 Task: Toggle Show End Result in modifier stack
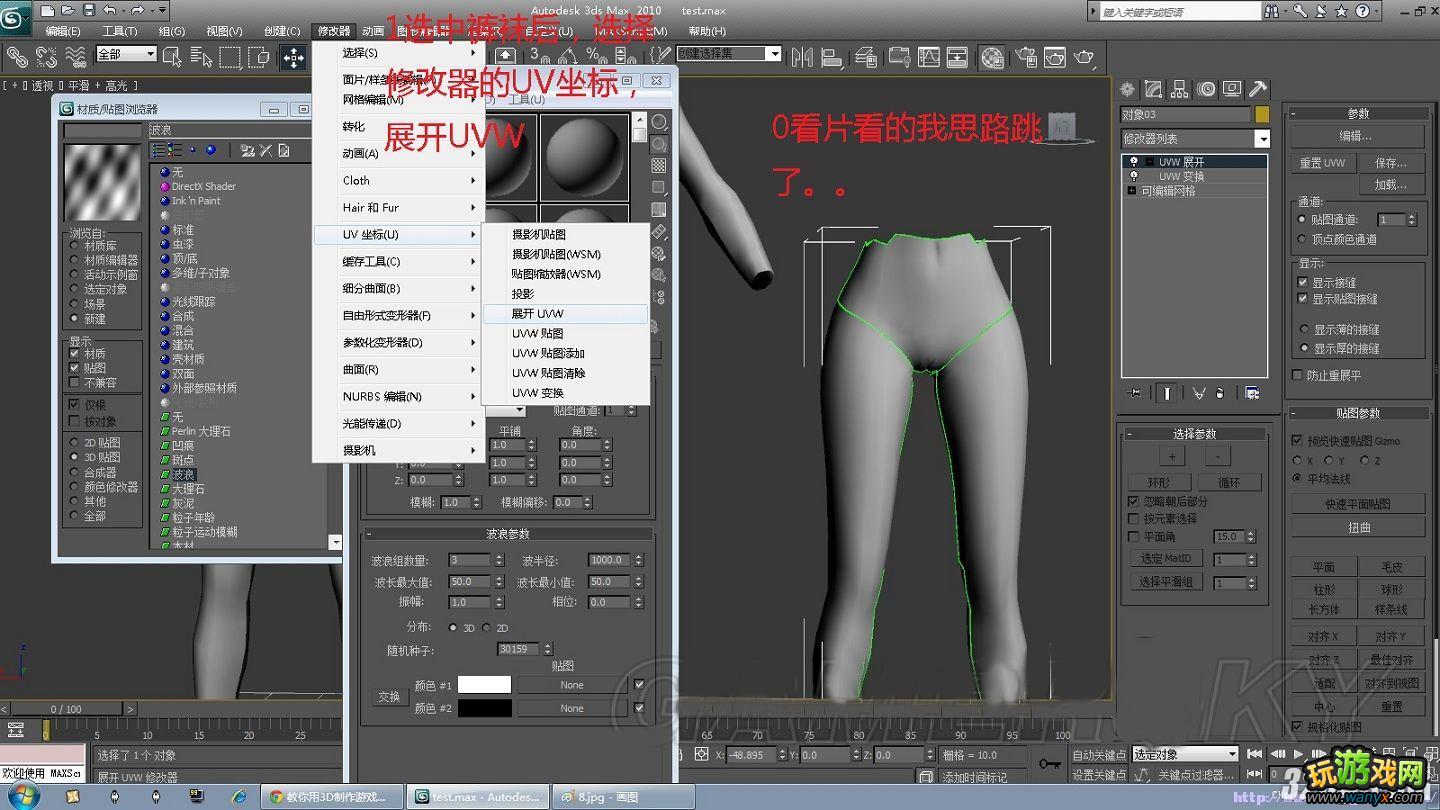pos(1166,394)
